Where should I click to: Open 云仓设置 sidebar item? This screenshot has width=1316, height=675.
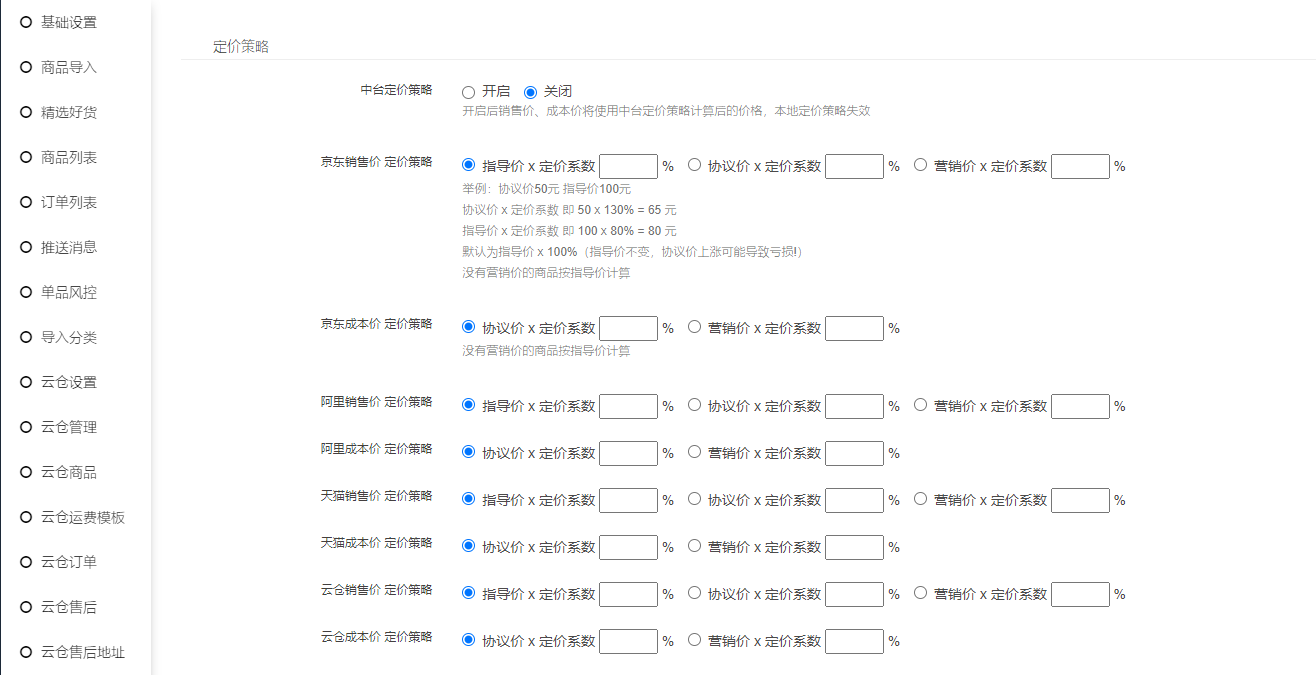click(69, 382)
